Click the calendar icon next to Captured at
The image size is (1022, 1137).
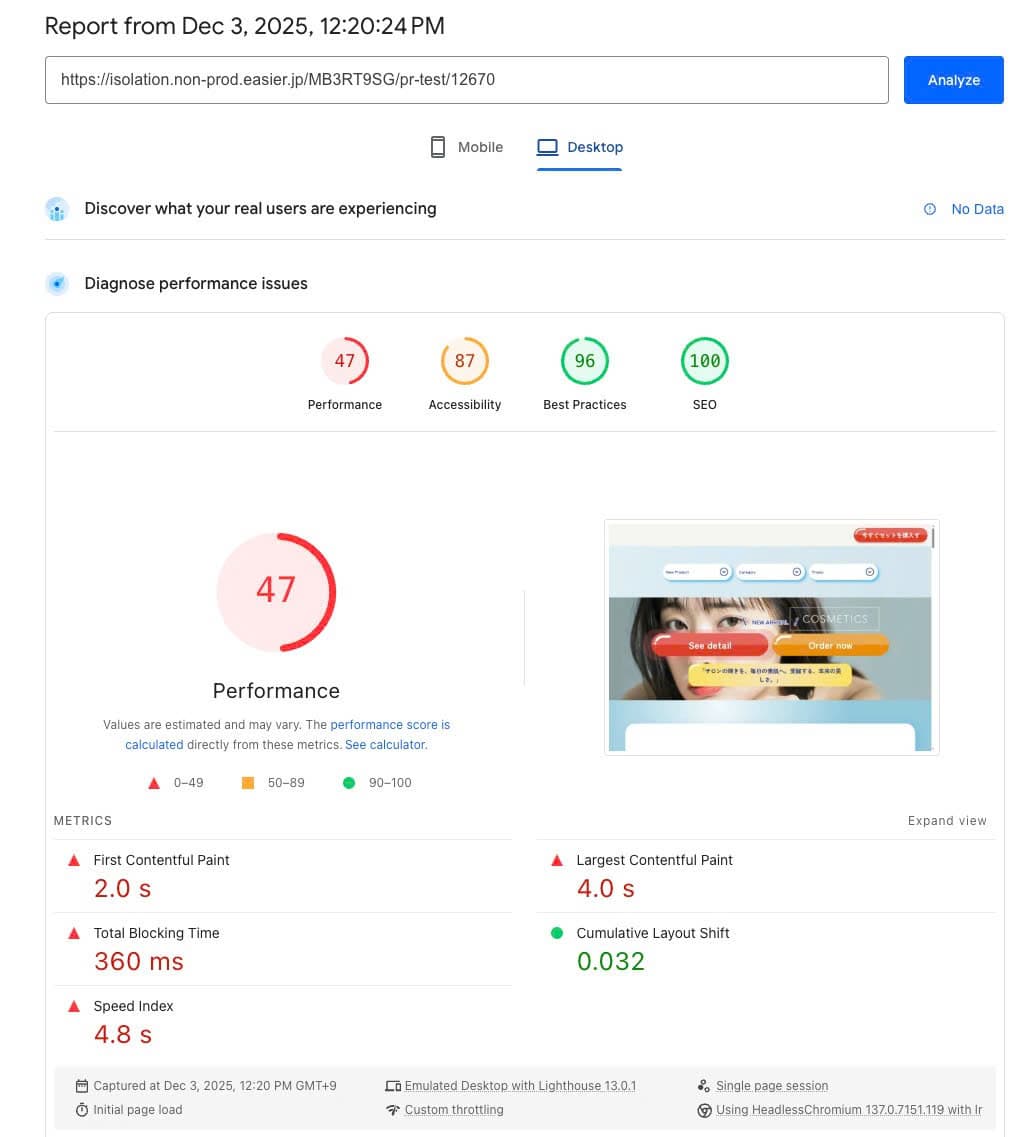[x=81, y=1085]
